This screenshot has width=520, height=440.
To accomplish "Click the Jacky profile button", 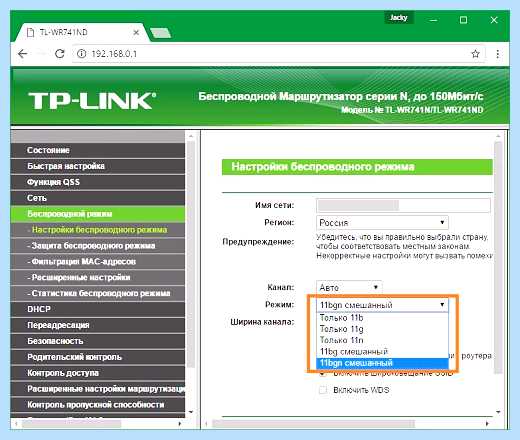I will tap(399, 18).
